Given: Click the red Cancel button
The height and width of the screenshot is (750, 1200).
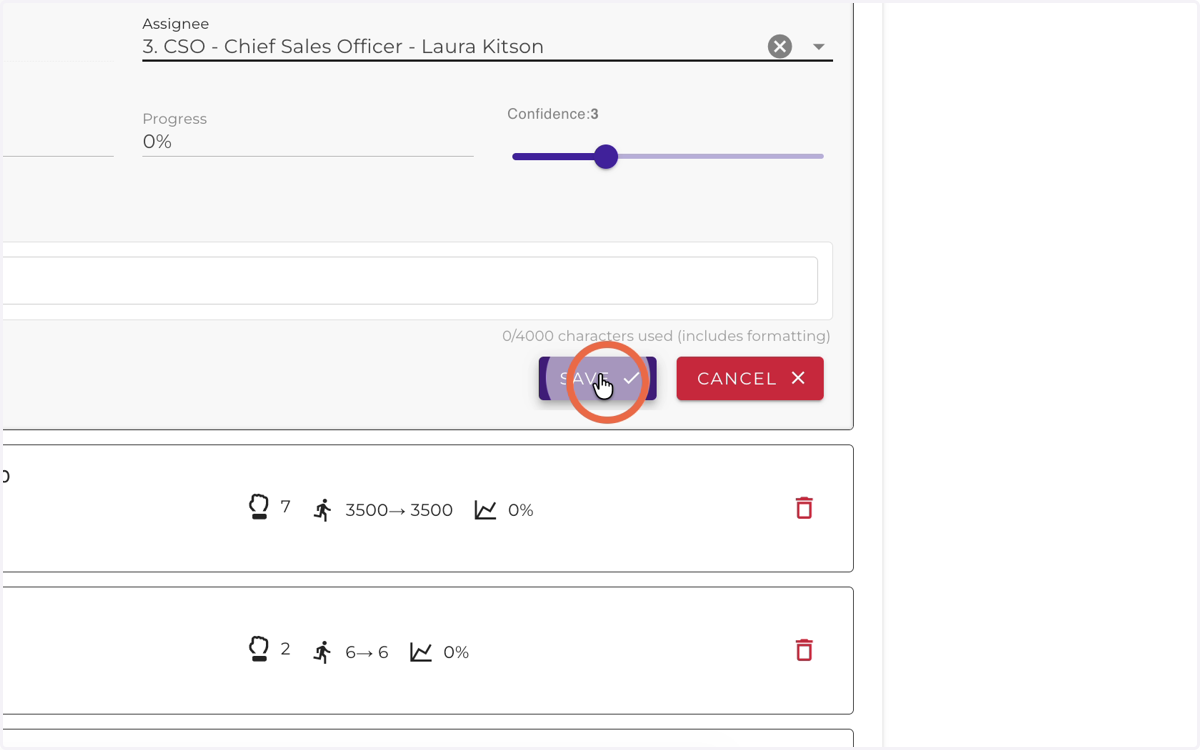Looking at the screenshot, I should (x=750, y=379).
